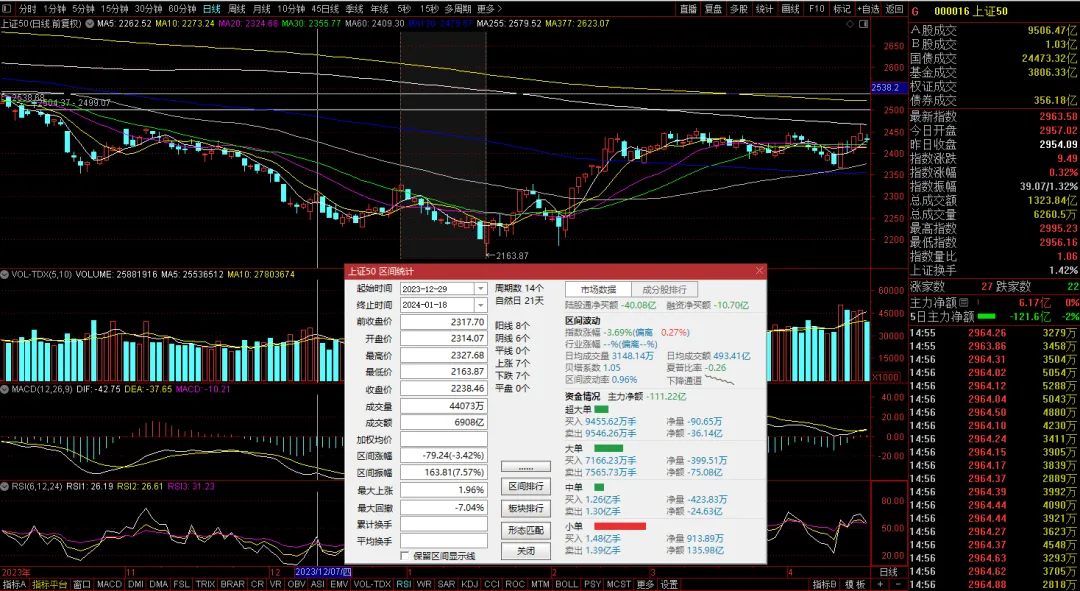Open the 指标平台 tab

[x=50, y=584]
